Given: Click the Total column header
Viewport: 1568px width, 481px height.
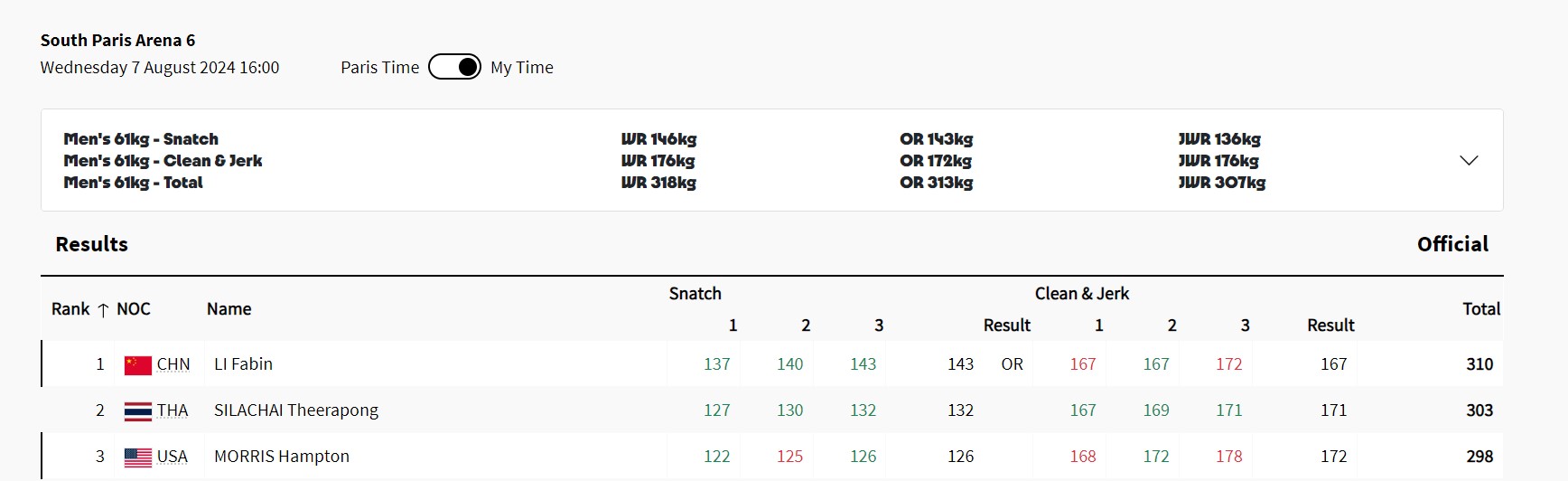Looking at the screenshot, I should (1481, 309).
